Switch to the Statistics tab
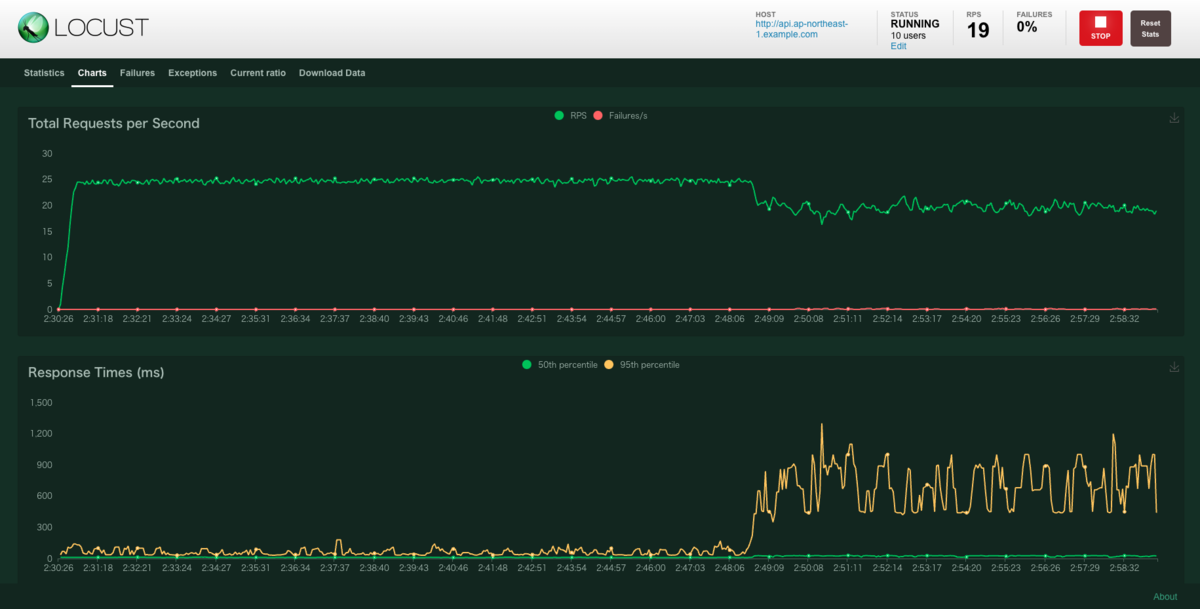1200x609 pixels. 44,73
